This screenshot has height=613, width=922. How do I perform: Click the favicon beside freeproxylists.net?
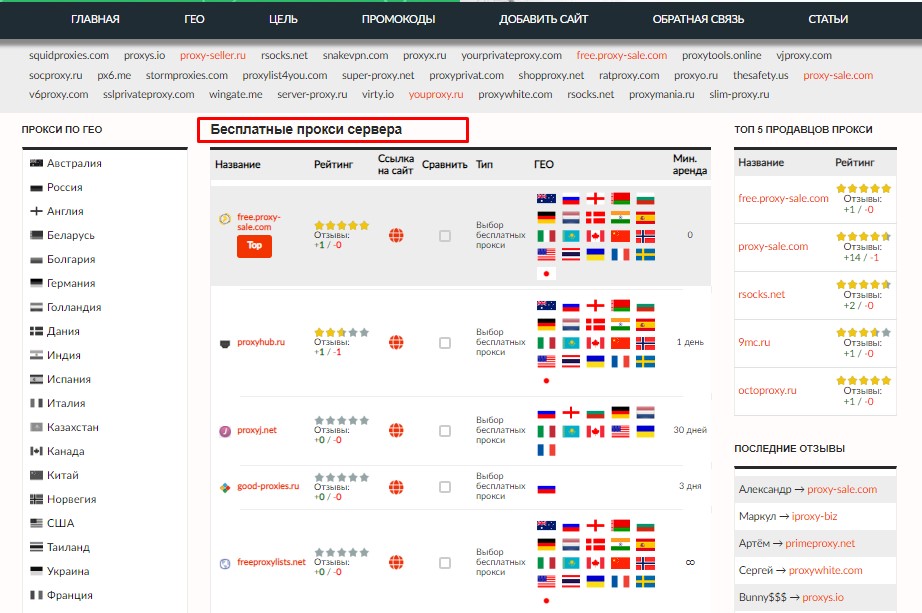tap(225, 564)
